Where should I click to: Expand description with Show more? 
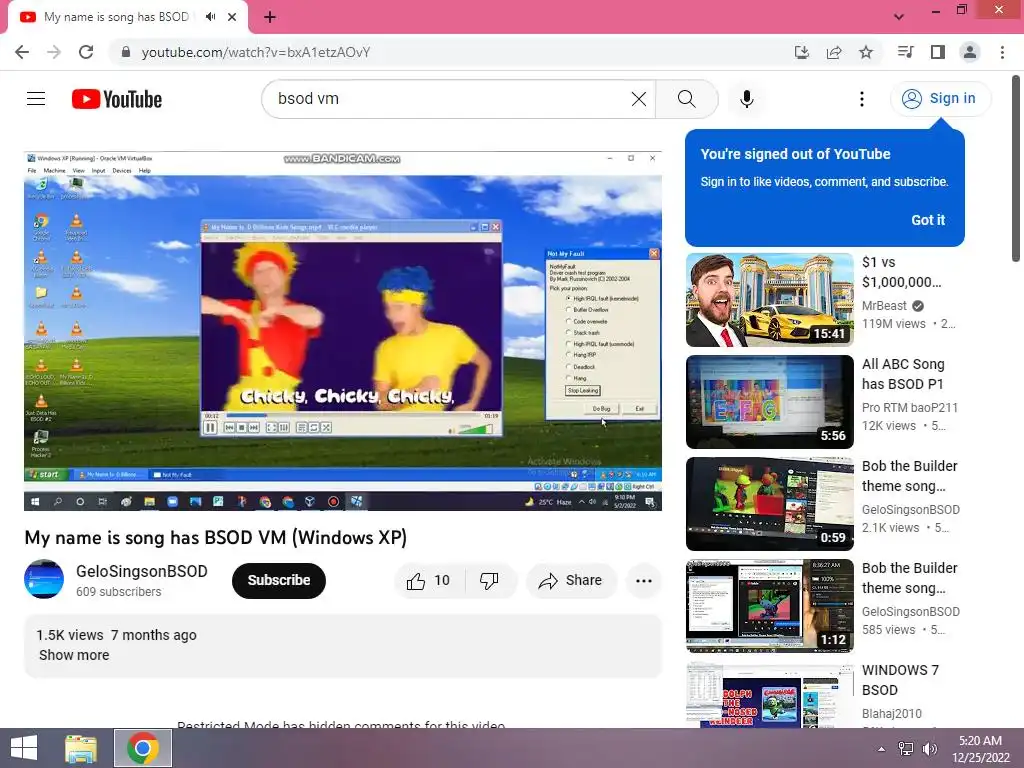(x=74, y=655)
